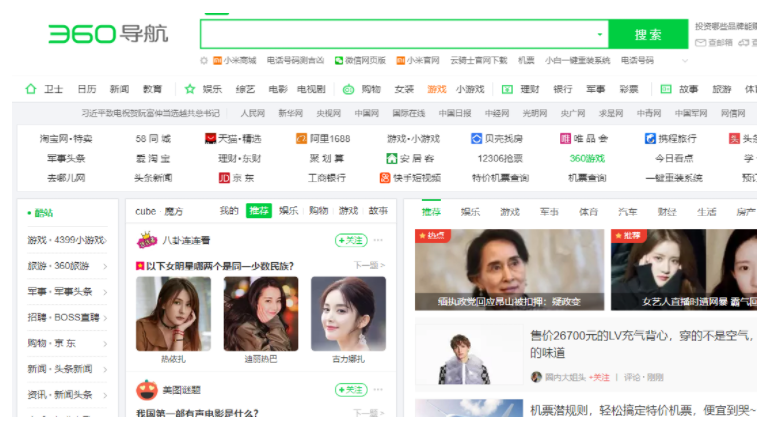Open the search box dropdown arrow
This screenshot has width=773, height=427.
(x=599, y=35)
